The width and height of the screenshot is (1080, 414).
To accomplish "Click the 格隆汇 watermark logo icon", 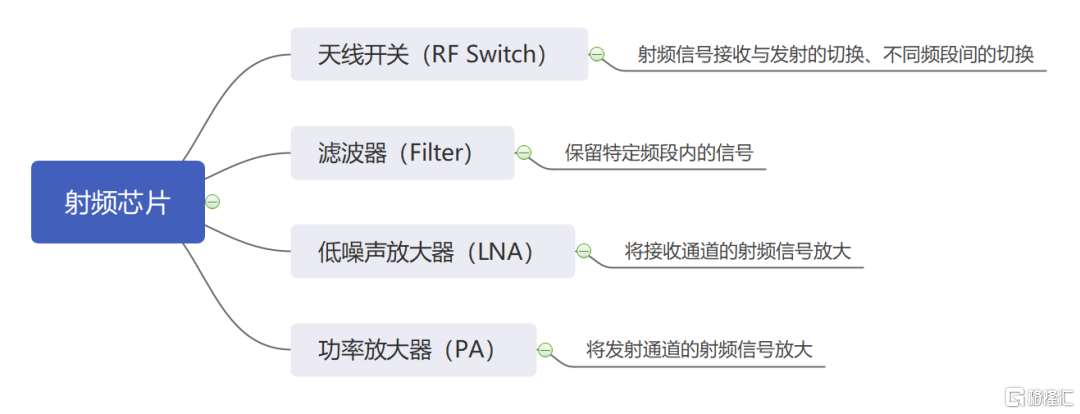I will [1014, 398].
